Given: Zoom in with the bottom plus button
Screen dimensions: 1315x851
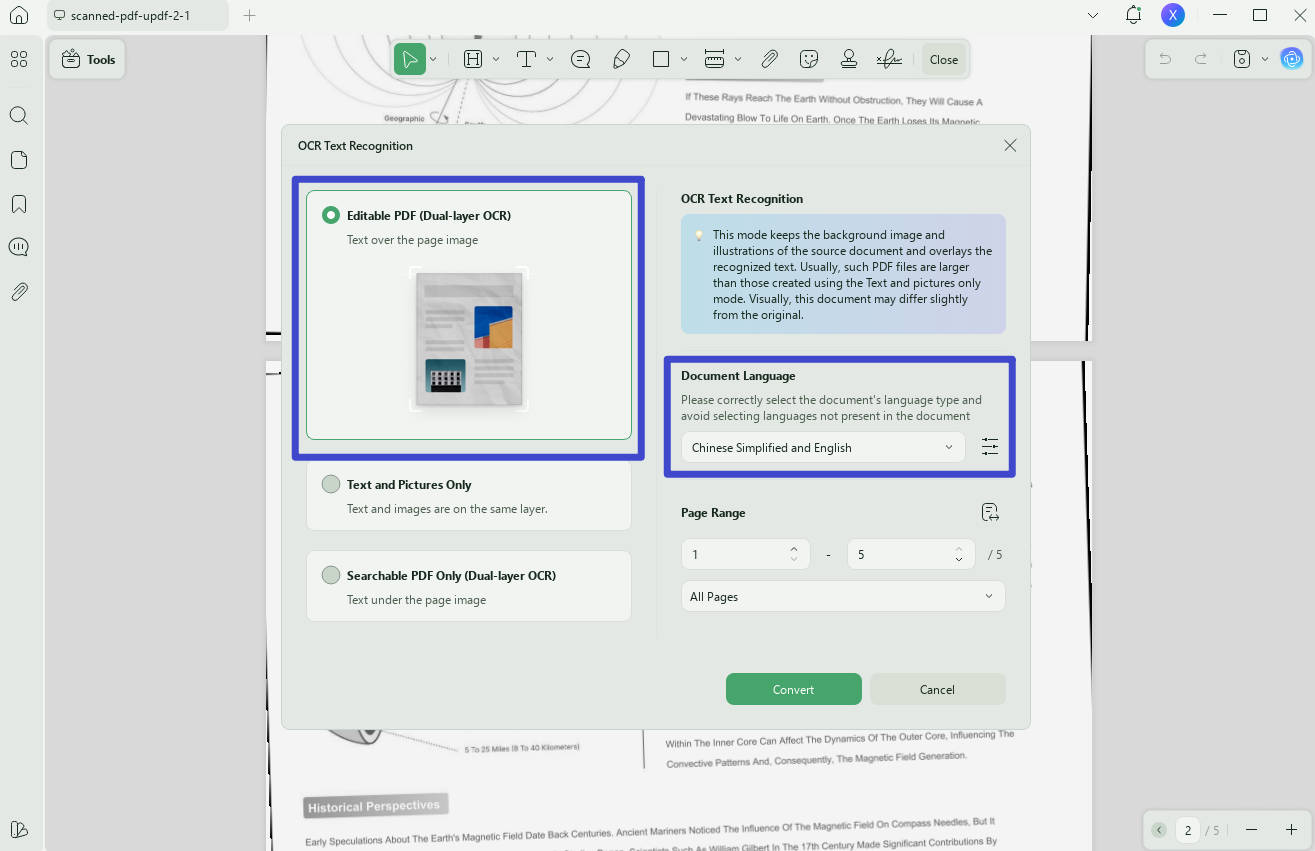Looking at the screenshot, I should (x=1291, y=830).
